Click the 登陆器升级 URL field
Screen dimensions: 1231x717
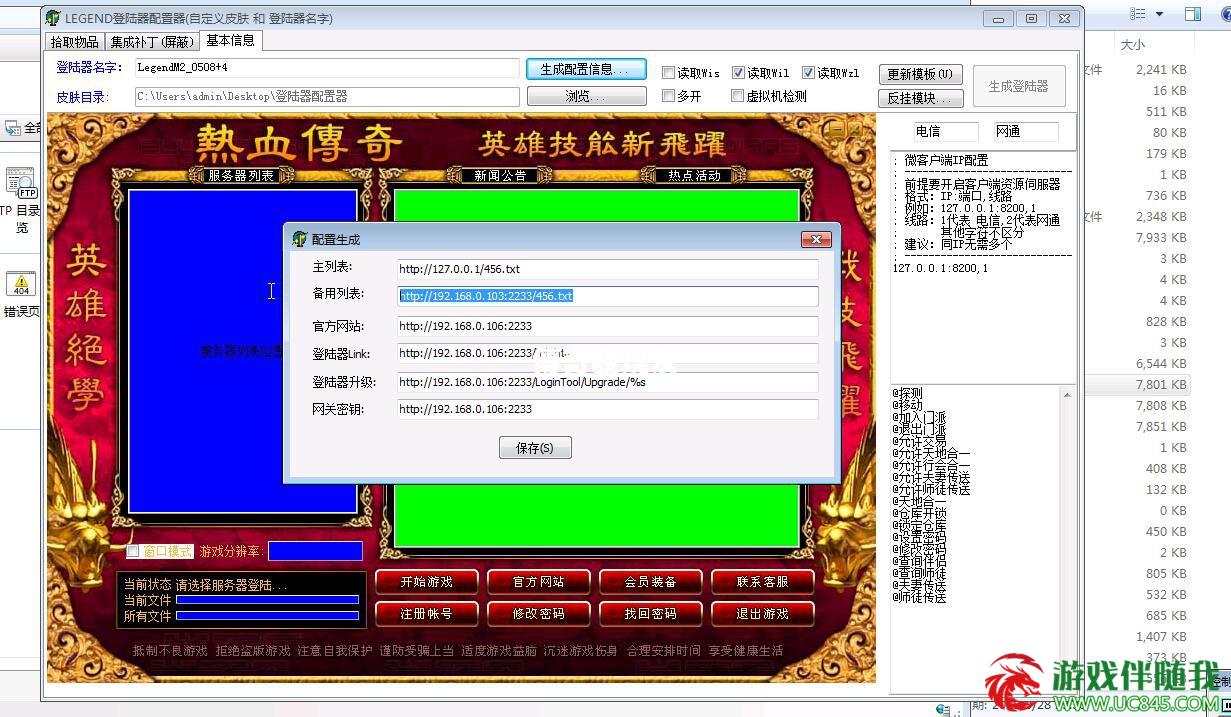tap(607, 382)
